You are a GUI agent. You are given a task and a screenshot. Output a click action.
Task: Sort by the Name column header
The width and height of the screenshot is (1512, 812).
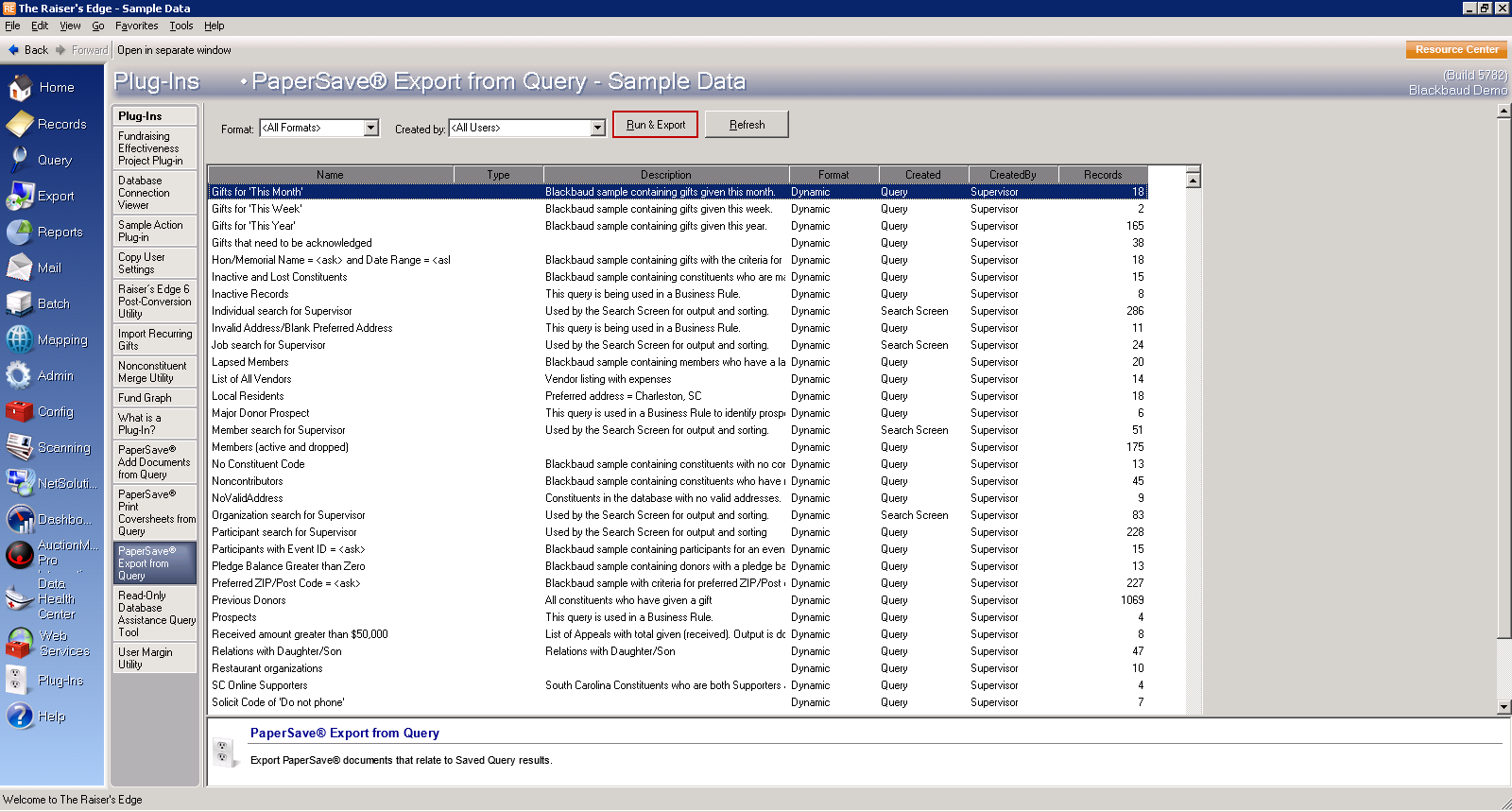(331, 175)
